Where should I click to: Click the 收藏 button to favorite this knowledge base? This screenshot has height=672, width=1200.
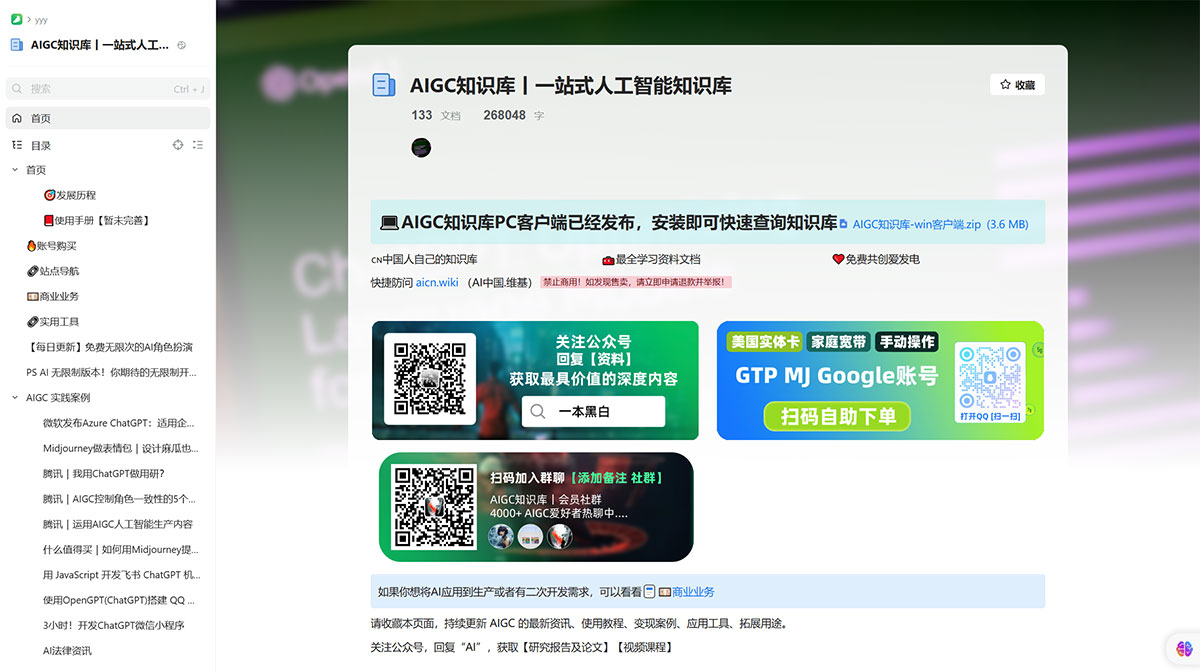(x=1019, y=84)
